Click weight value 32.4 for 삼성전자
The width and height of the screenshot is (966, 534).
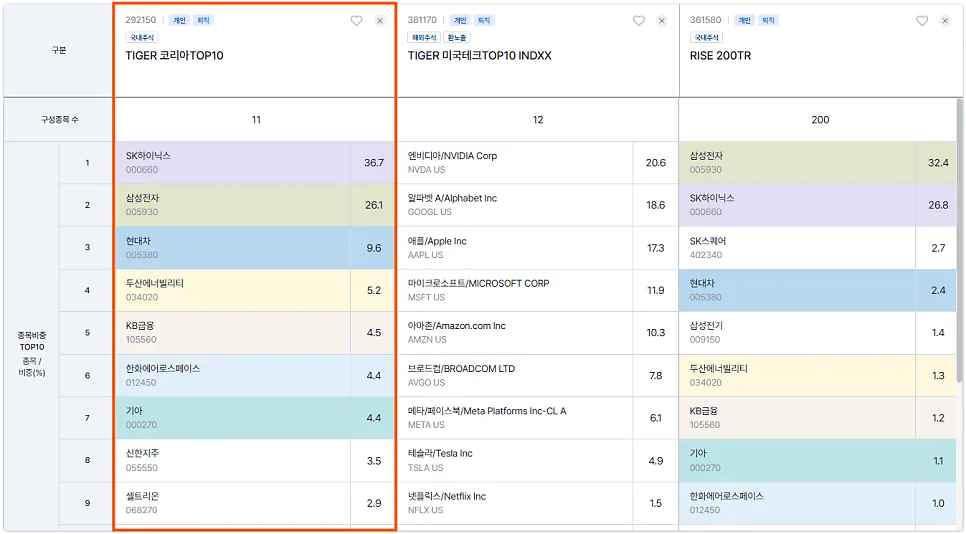(938, 163)
